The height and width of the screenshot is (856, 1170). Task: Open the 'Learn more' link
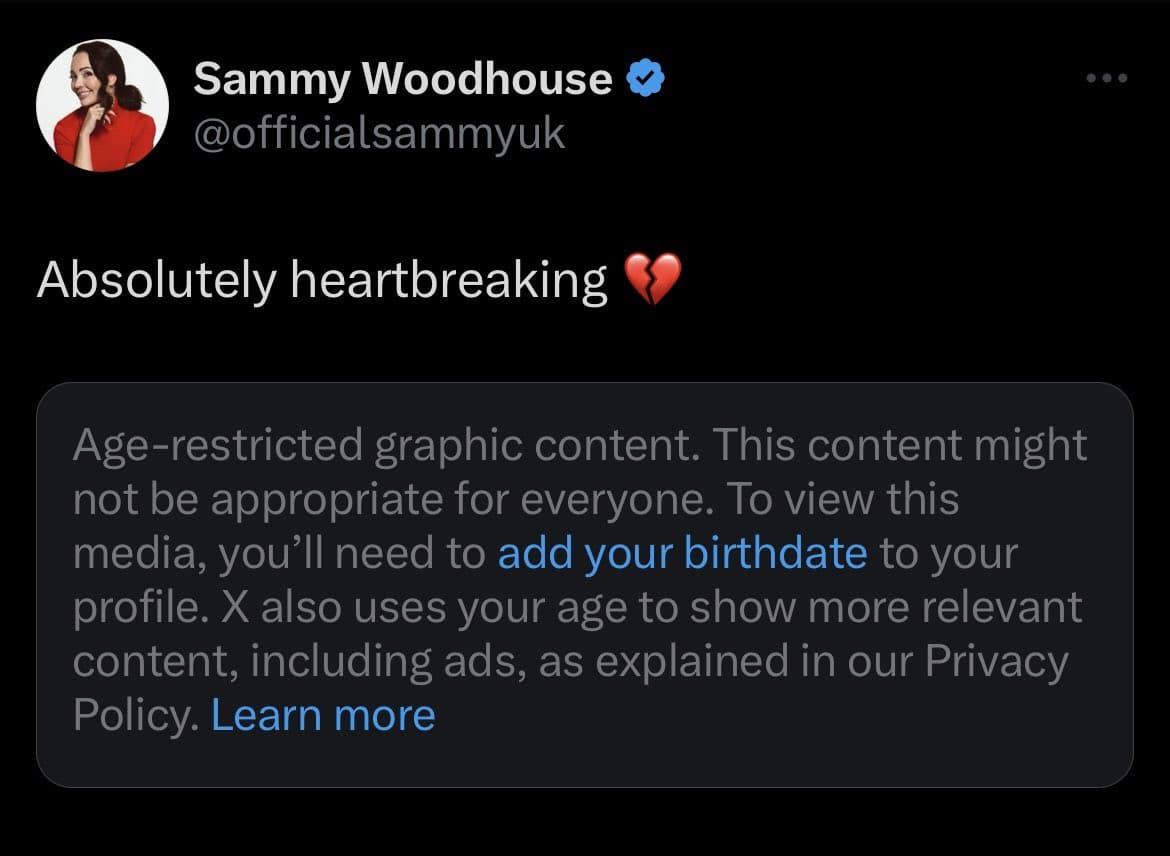point(323,715)
